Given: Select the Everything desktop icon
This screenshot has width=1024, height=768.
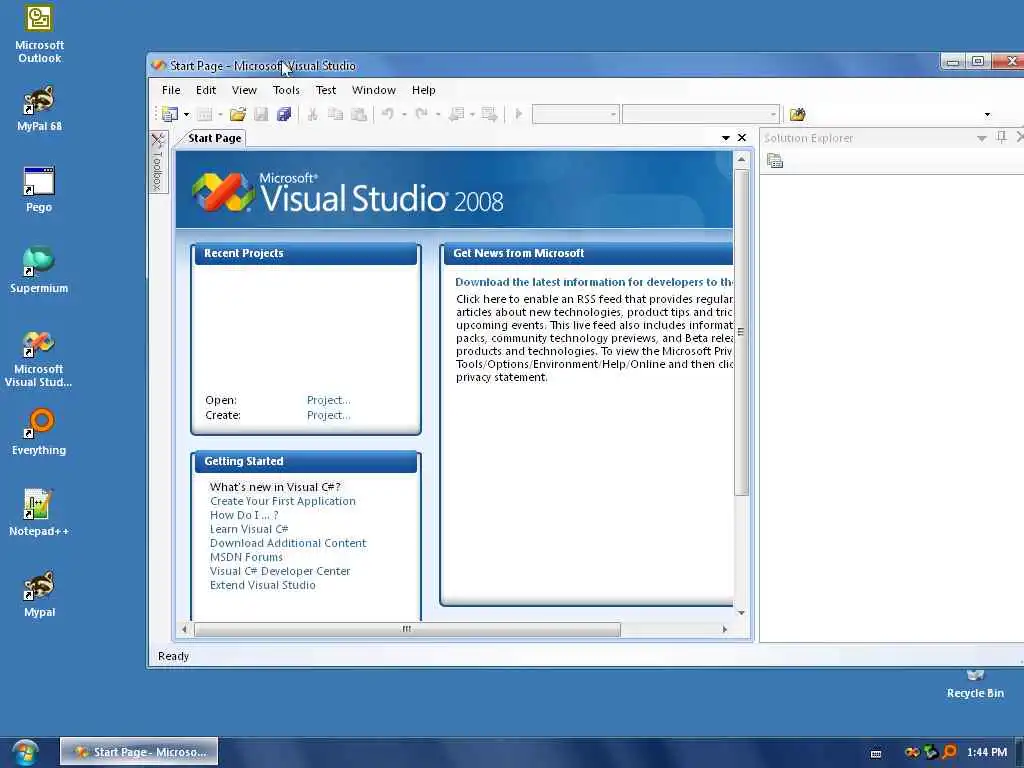Looking at the screenshot, I should (39, 432).
